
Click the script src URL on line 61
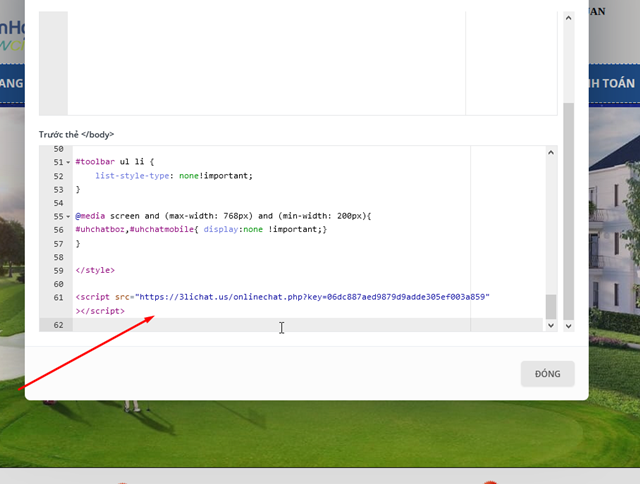(x=314, y=297)
